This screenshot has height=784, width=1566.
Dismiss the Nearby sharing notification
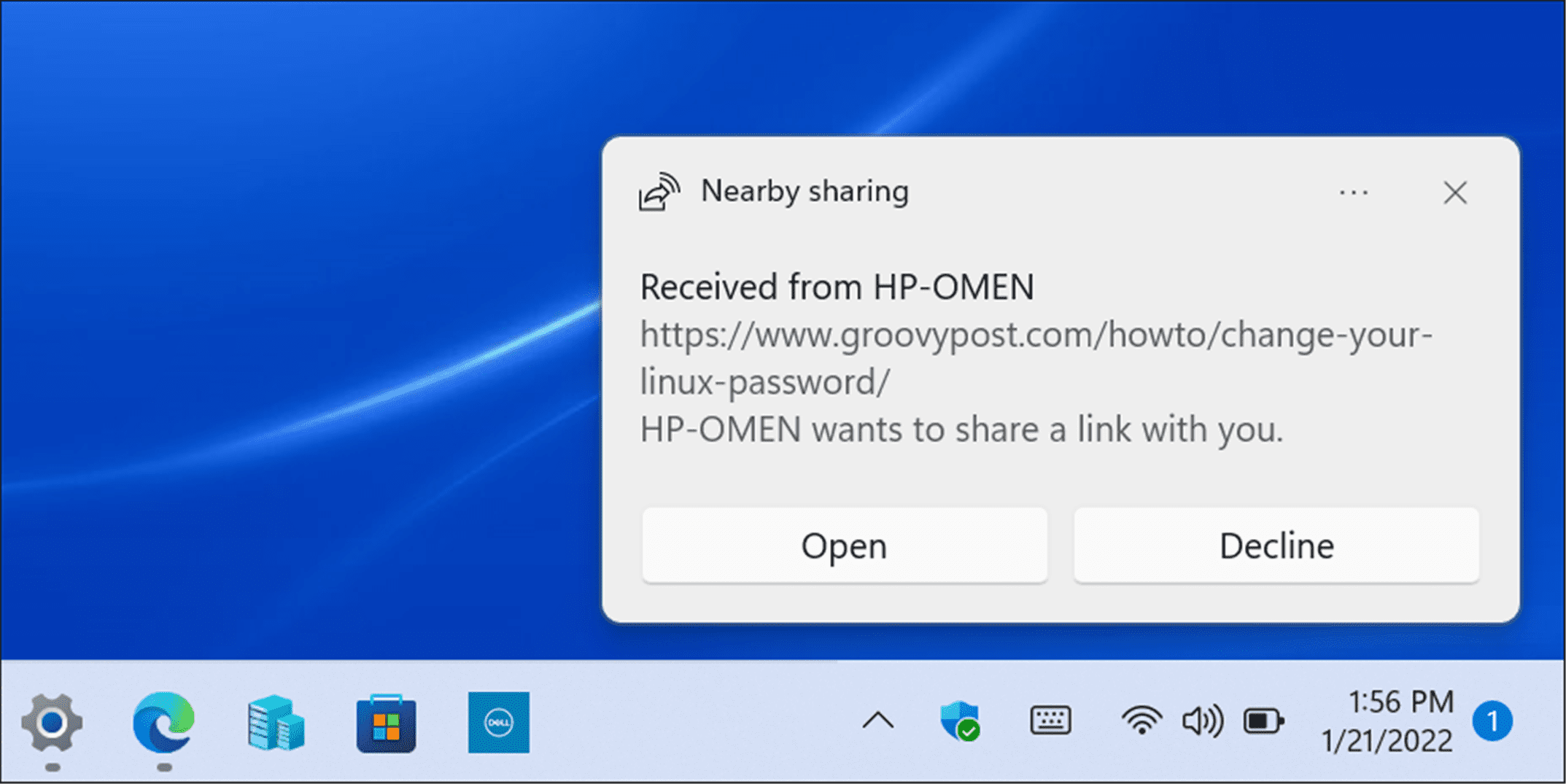(x=1455, y=193)
